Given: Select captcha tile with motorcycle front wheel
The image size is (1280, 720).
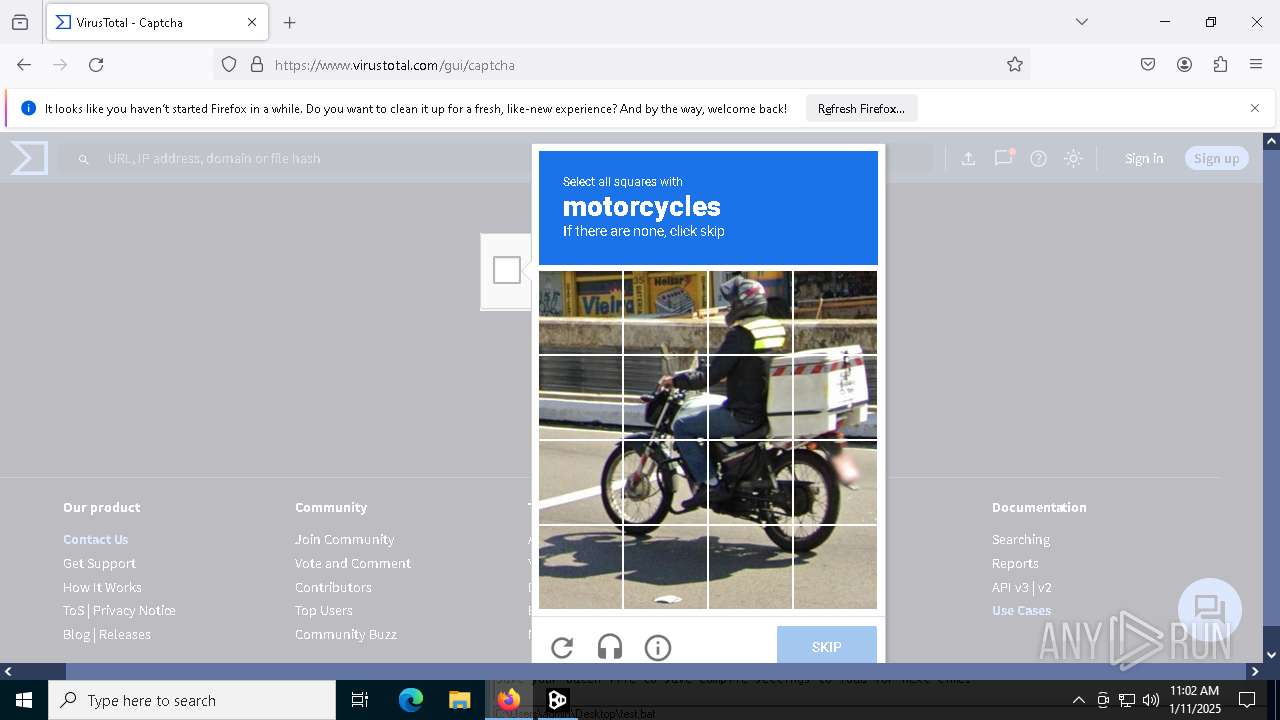Looking at the screenshot, I should (x=665, y=482).
